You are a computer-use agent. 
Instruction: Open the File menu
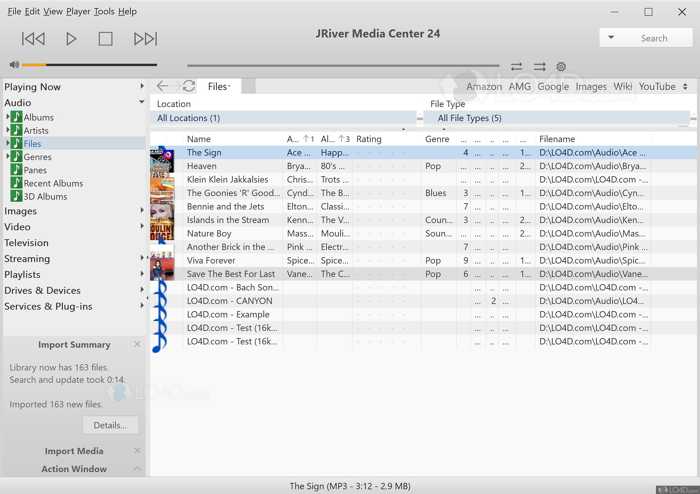pyautogui.click(x=14, y=12)
